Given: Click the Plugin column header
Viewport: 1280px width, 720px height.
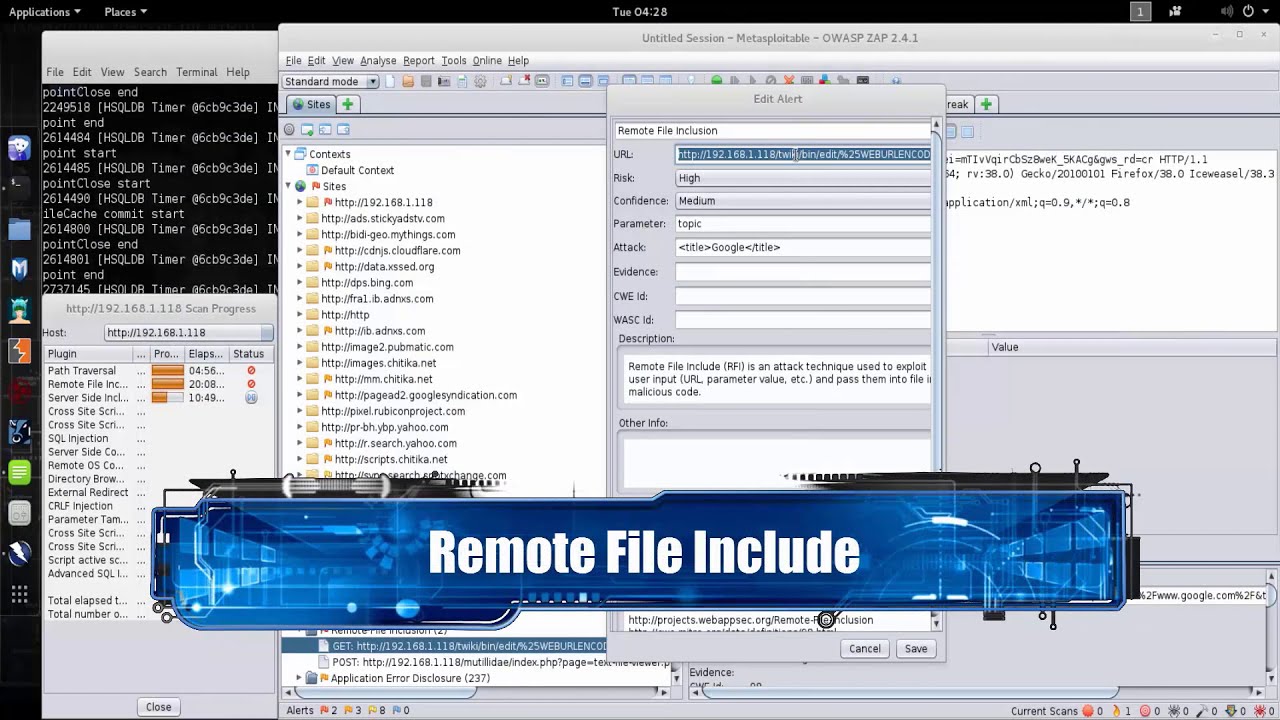Looking at the screenshot, I should tap(88, 354).
